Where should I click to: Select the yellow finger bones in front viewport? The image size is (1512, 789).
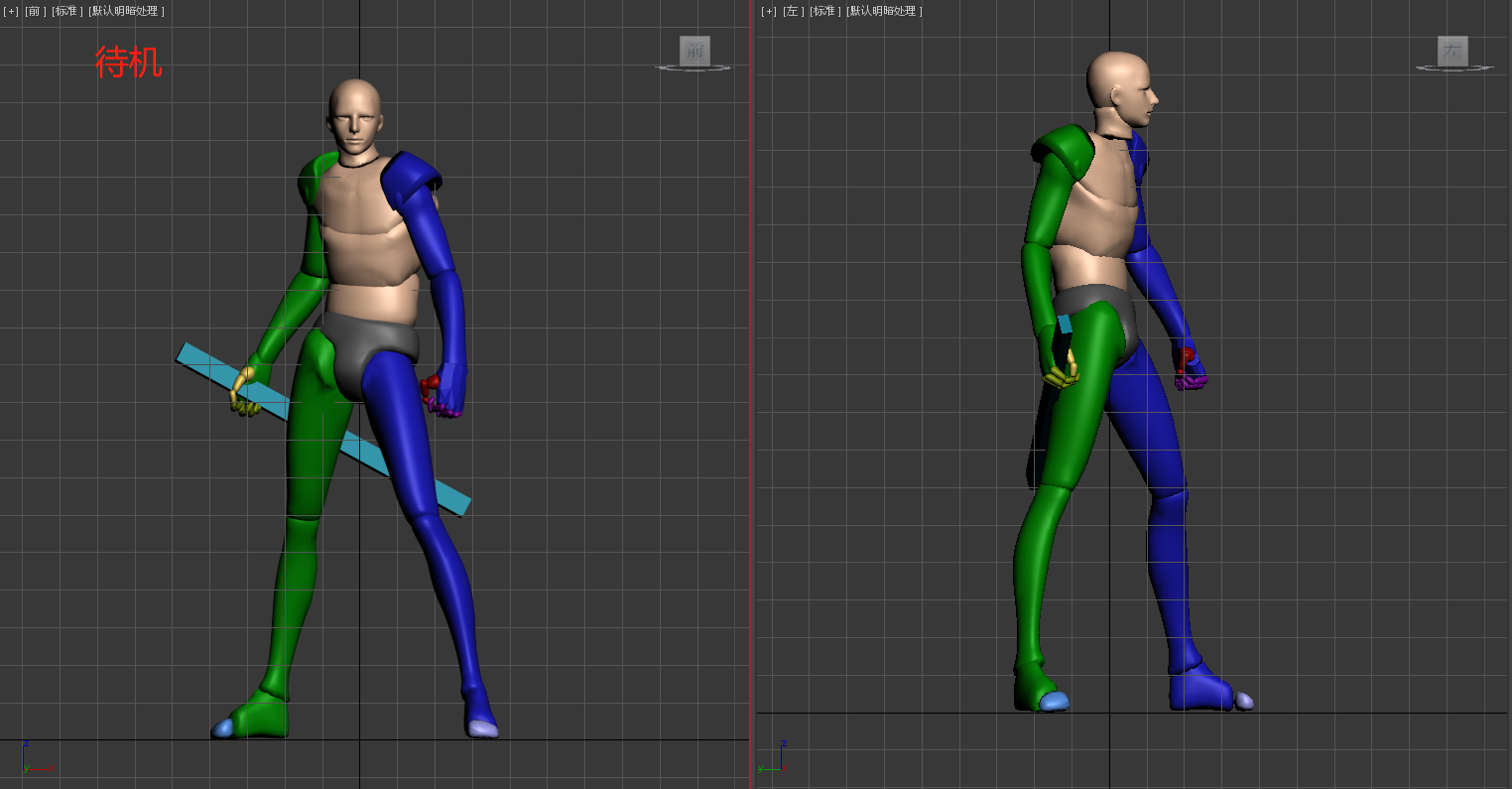243,392
